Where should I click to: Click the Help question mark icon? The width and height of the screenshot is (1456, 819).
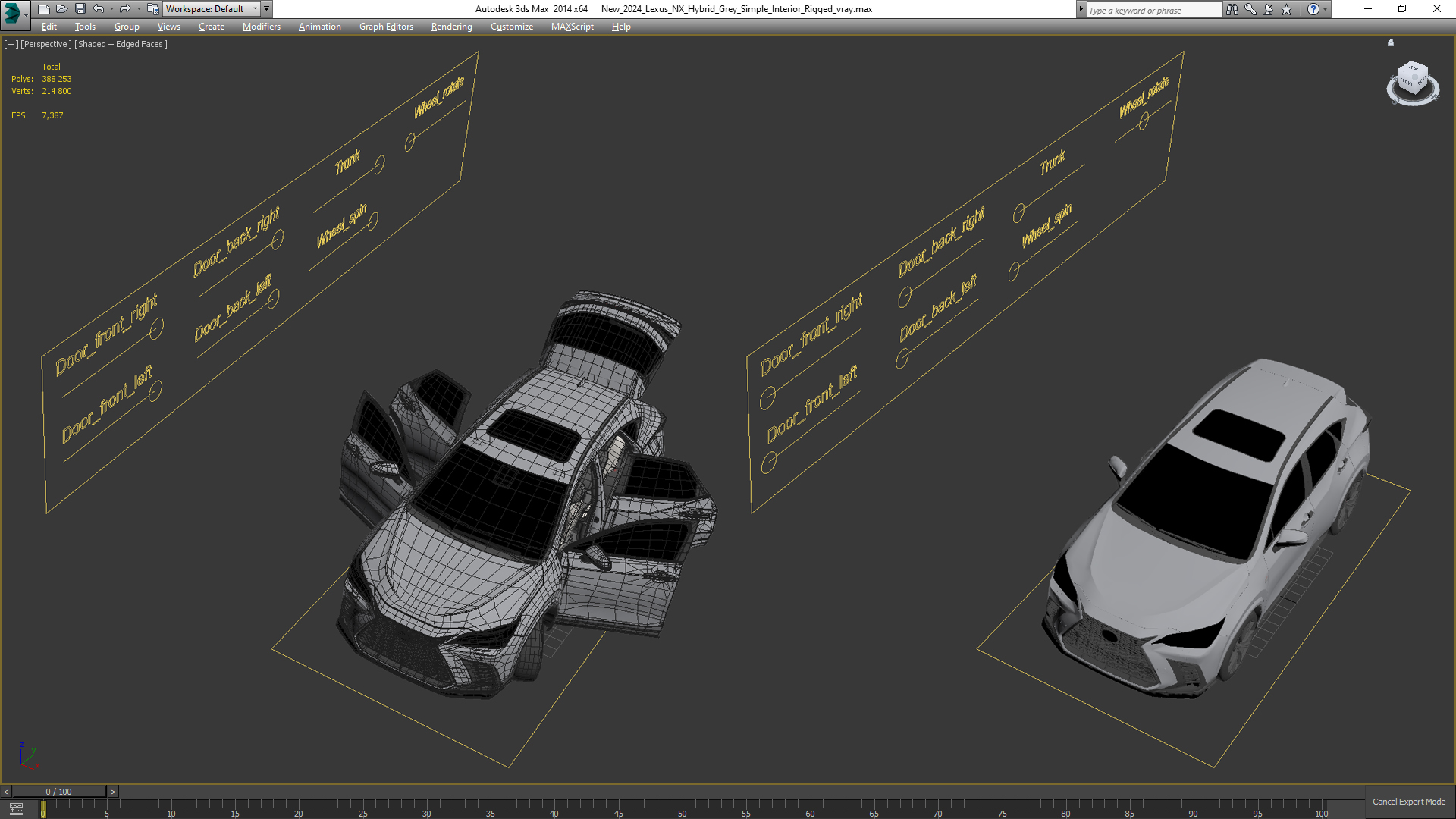[x=1313, y=9]
